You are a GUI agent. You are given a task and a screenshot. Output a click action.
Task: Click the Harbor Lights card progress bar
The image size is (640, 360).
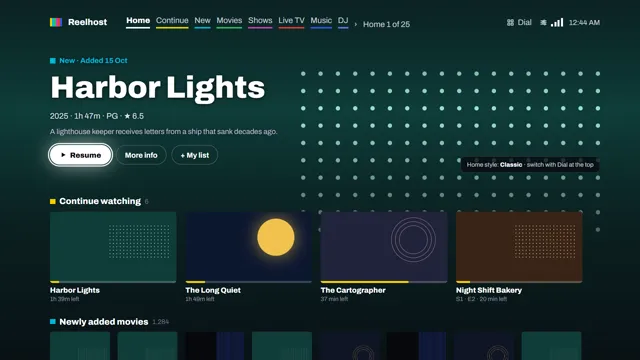113,282
